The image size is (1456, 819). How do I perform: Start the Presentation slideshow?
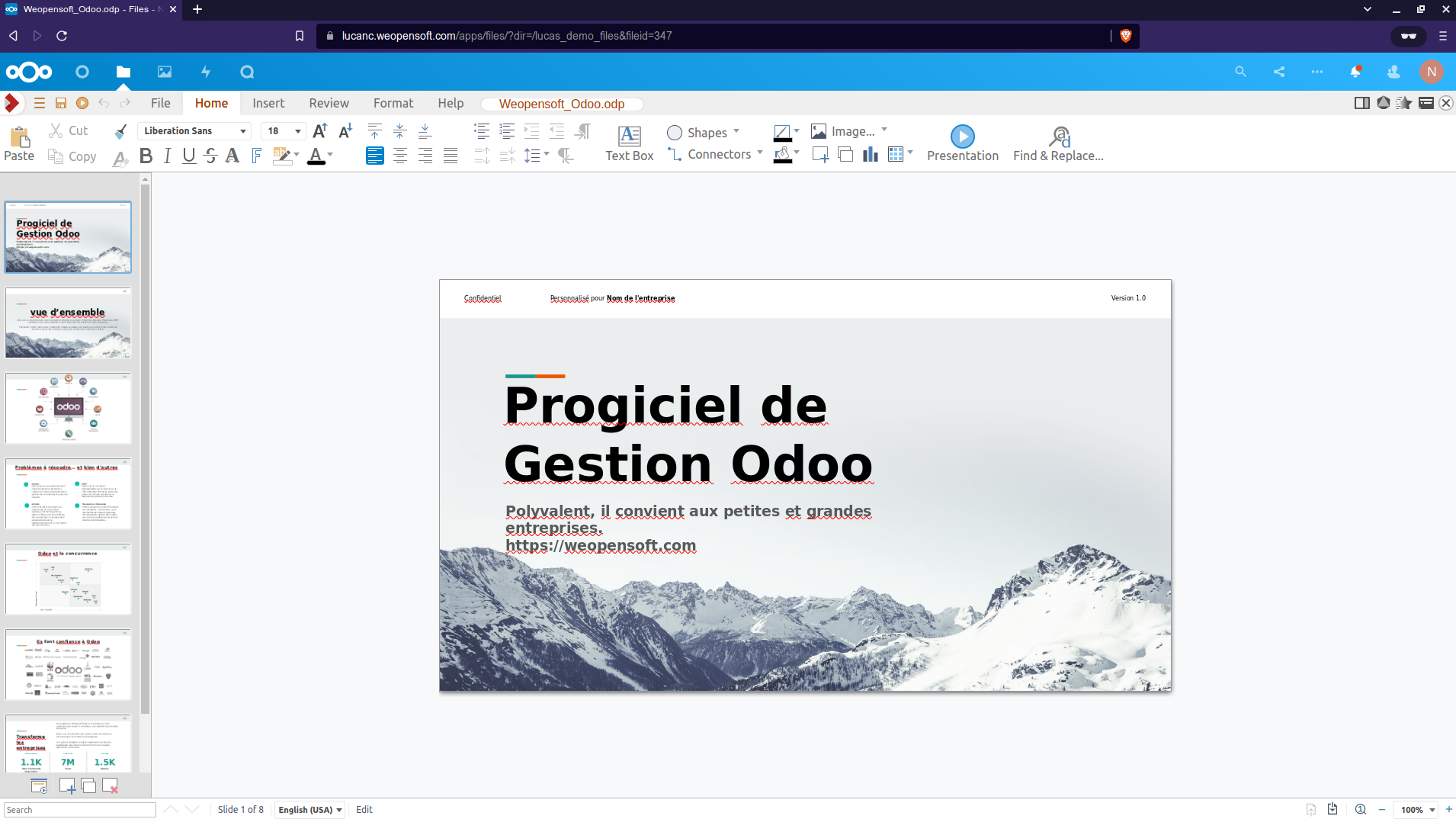962,143
